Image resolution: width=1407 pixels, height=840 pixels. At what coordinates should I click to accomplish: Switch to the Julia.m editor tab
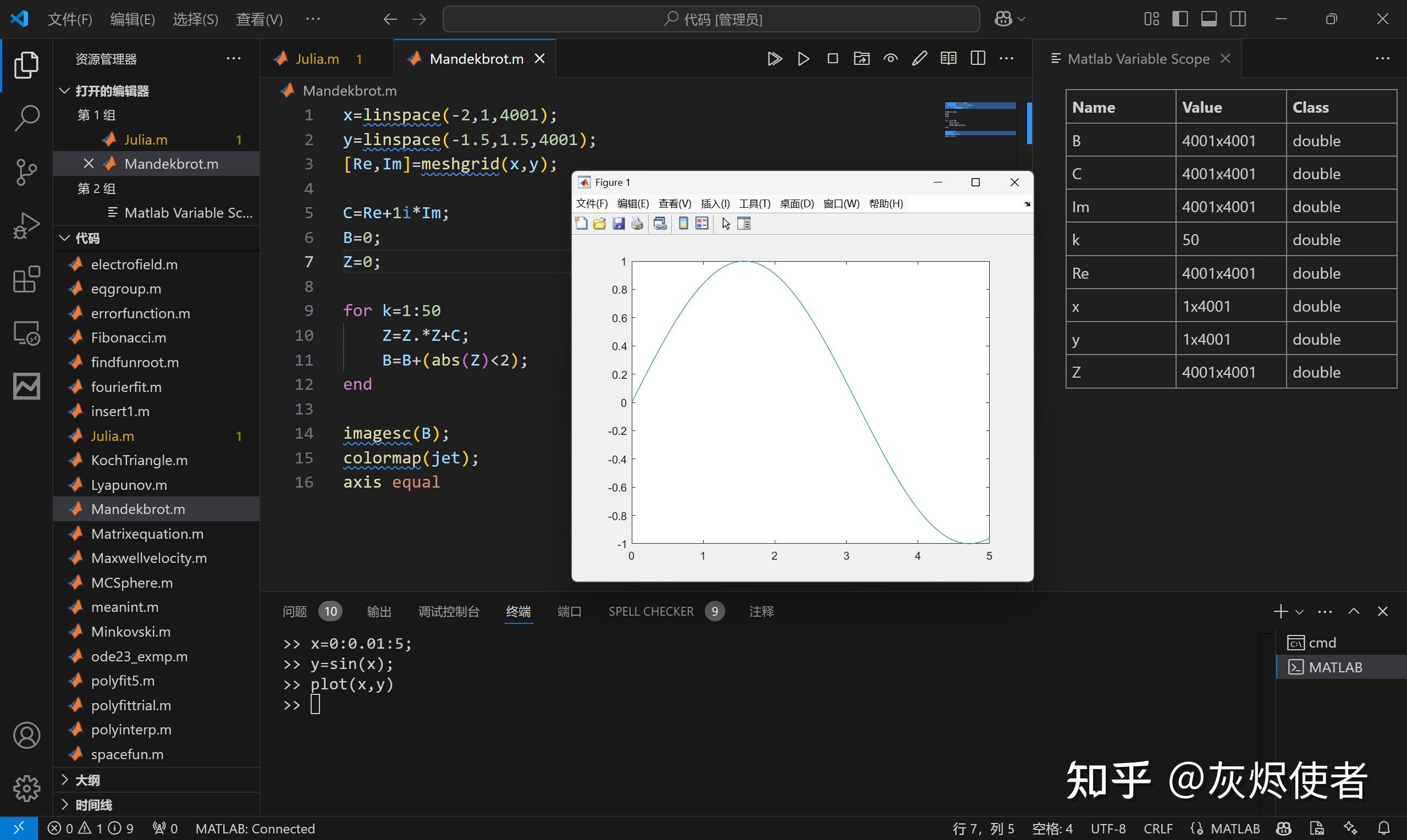tap(317, 58)
